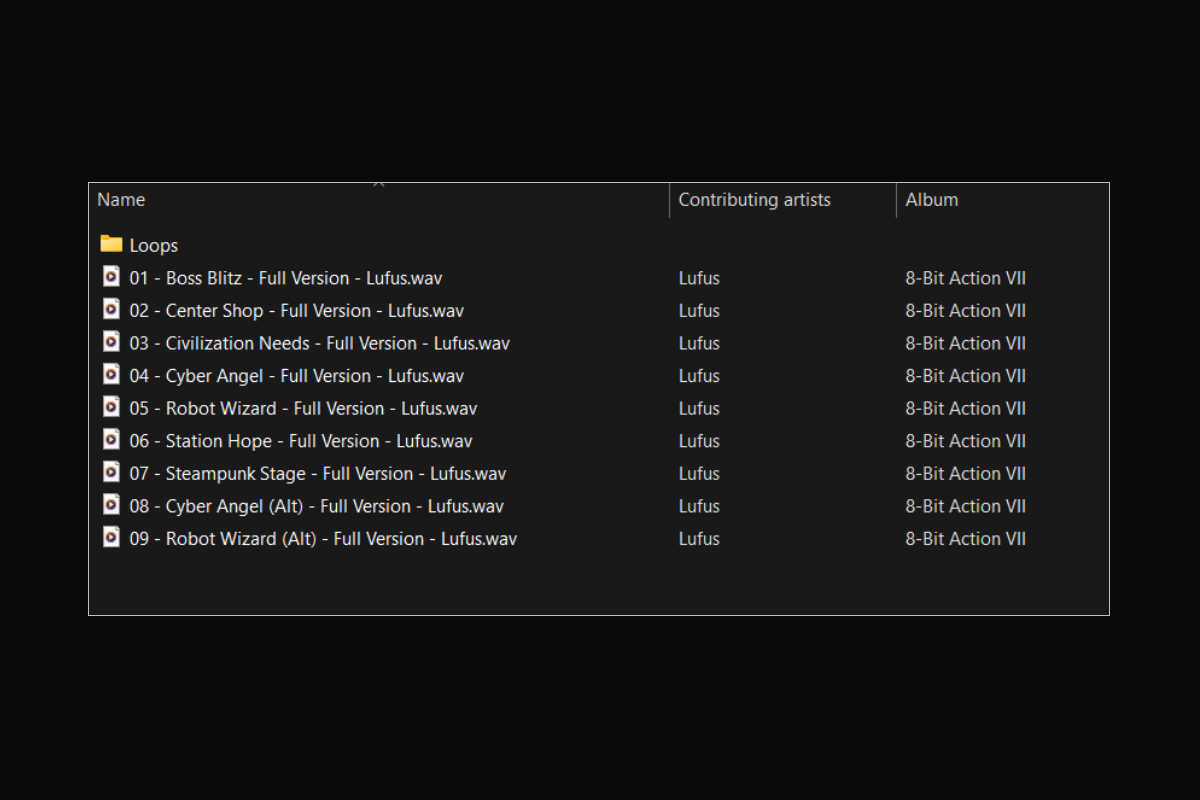Sort files by the Name column header
1200x800 pixels.
[x=121, y=200]
